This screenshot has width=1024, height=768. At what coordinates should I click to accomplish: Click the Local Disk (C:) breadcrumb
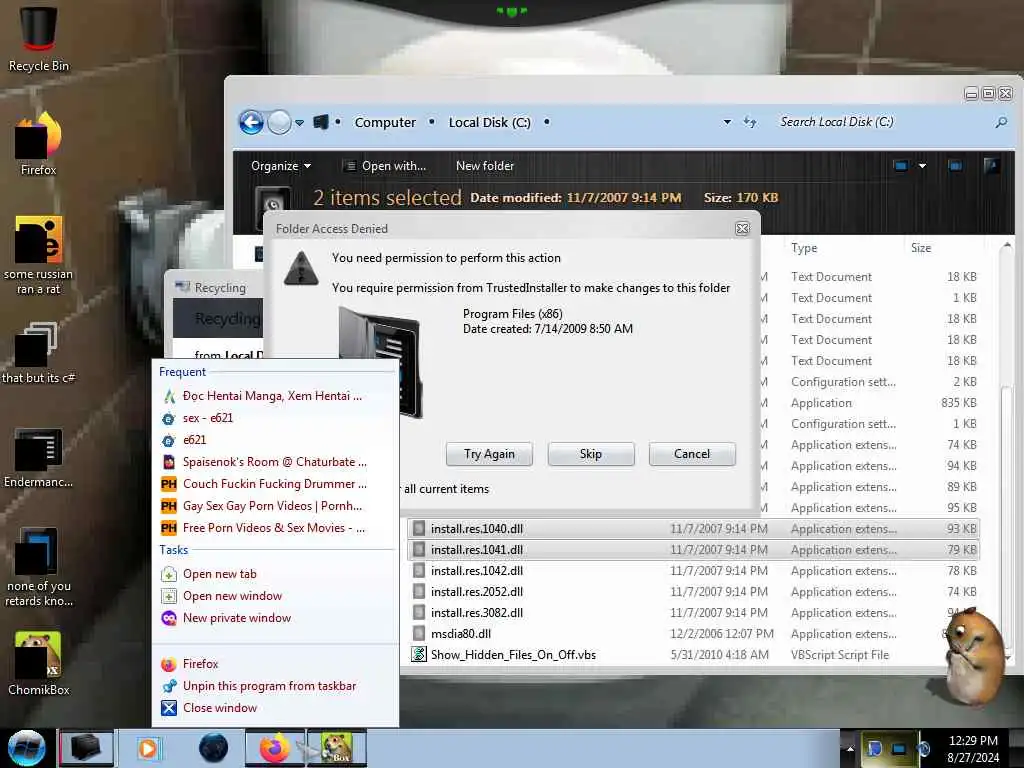(x=489, y=122)
